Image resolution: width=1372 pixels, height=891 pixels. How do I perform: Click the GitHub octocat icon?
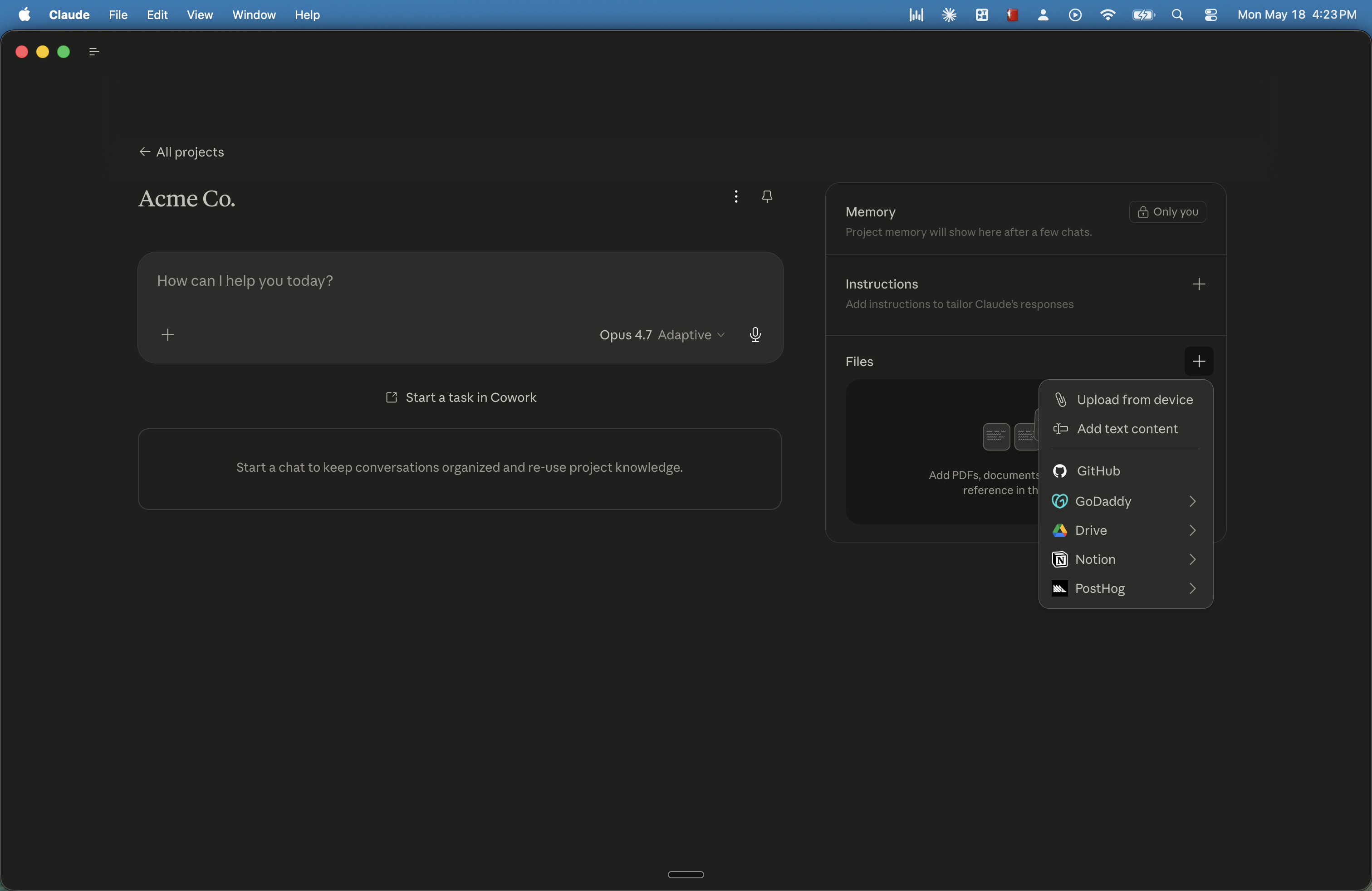pyautogui.click(x=1059, y=471)
